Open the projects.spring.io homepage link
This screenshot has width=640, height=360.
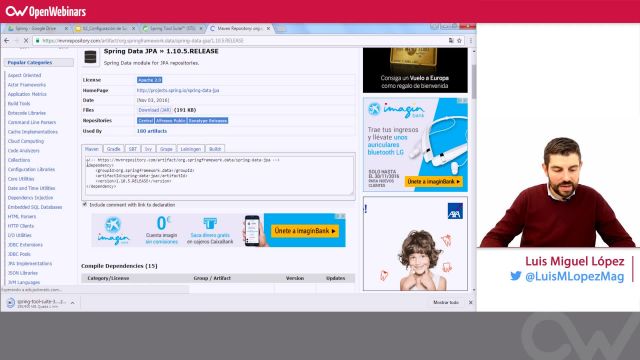pos(178,90)
